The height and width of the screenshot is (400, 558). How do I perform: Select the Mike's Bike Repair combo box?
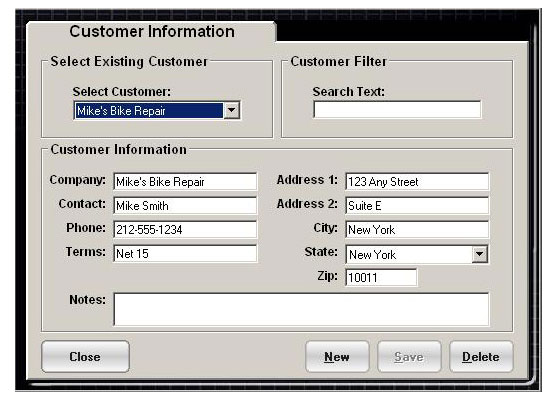157,110
